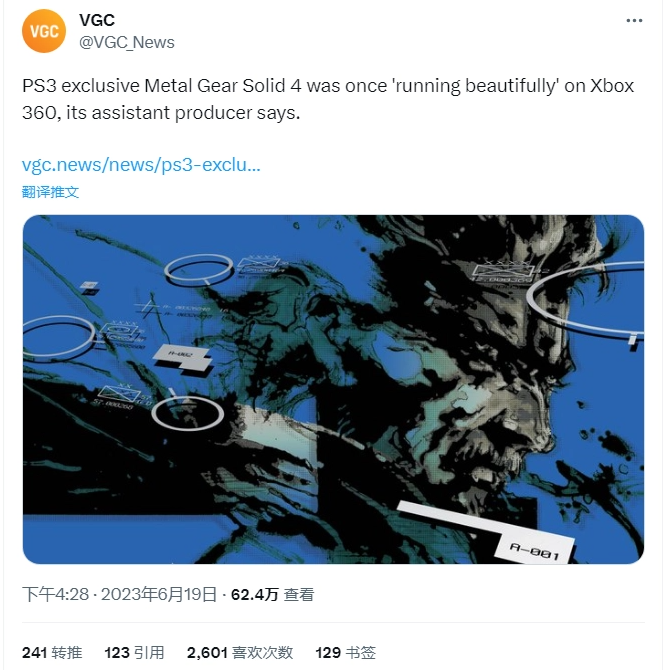Click 翻译推文 to translate the tweet
The height and width of the screenshot is (670, 670).
pyautogui.click(x=50, y=192)
